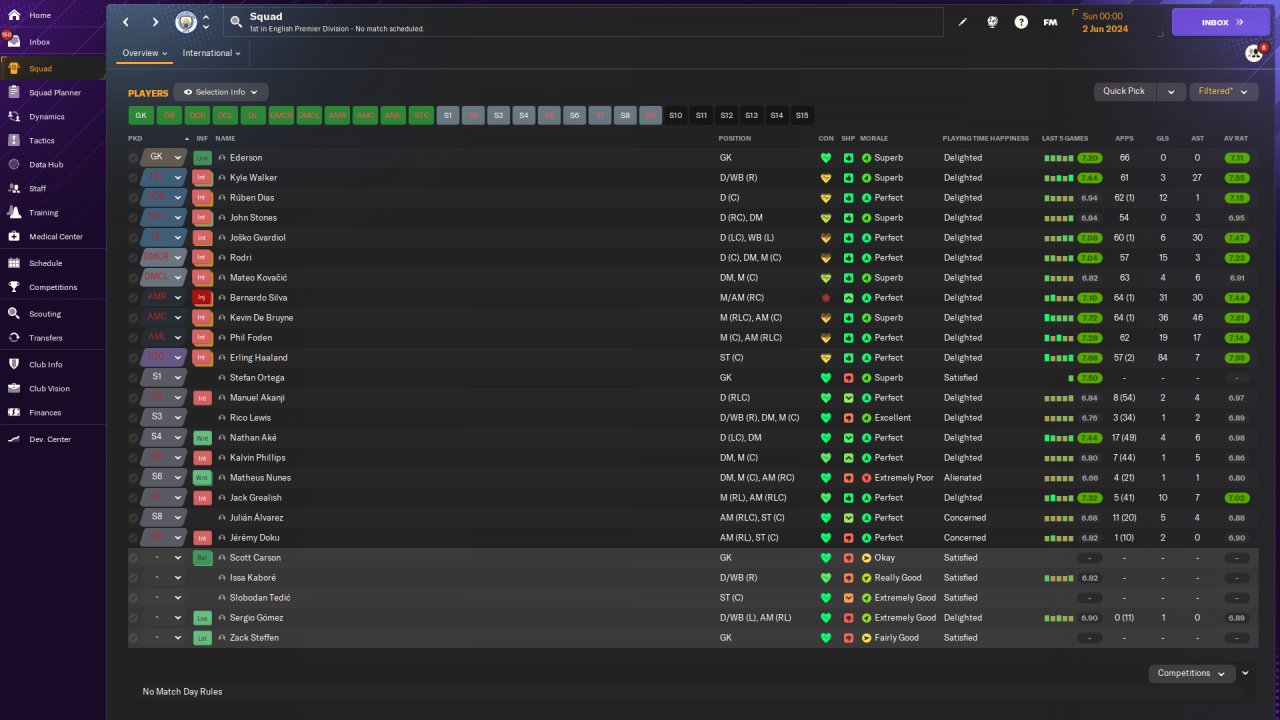Click the Quick Pick button
Screen dimensions: 1280x720
pyautogui.click(x=1124, y=91)
